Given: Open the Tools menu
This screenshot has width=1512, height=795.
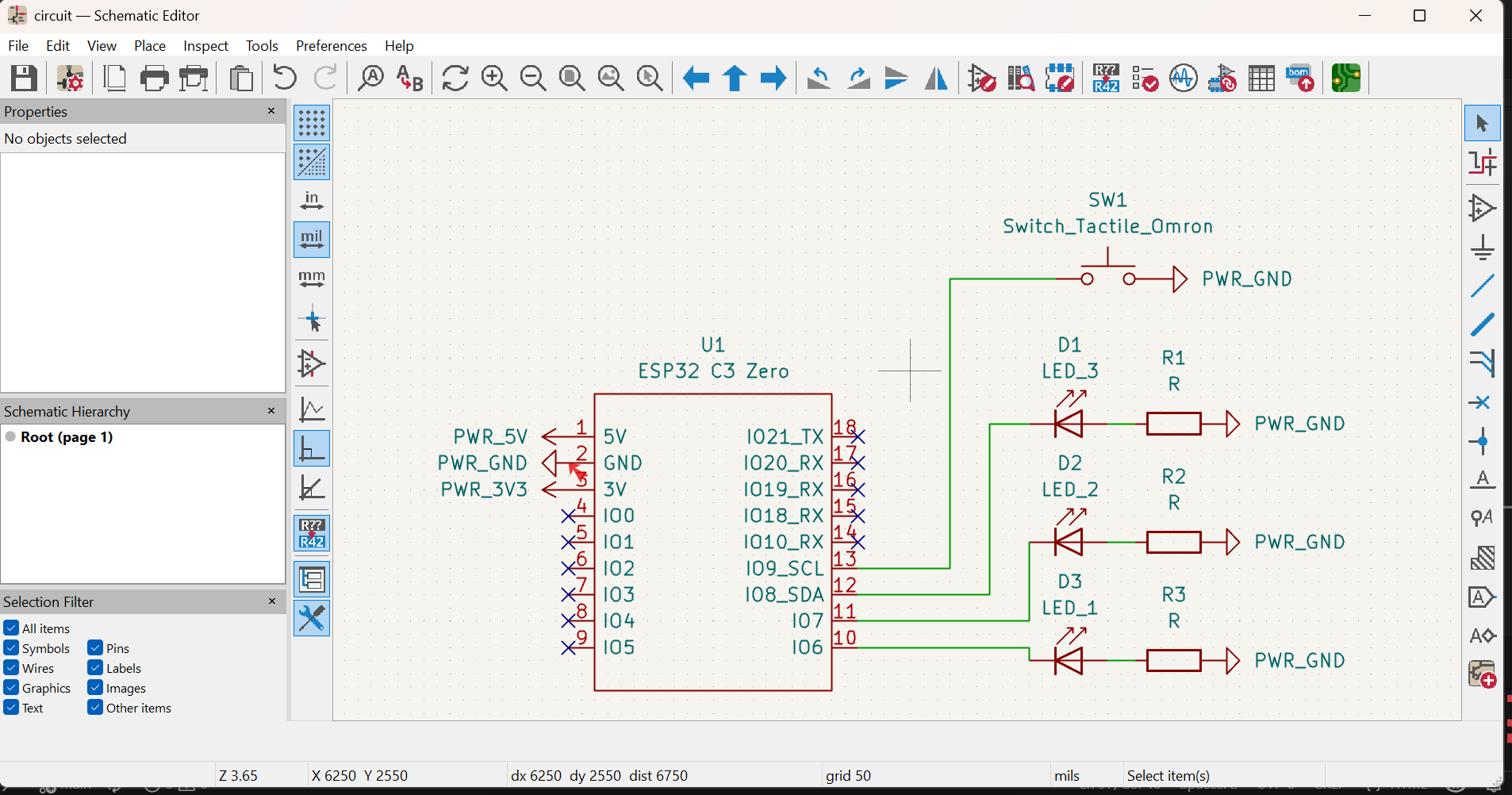Looking at the screenshot, I should coord(262,46).
